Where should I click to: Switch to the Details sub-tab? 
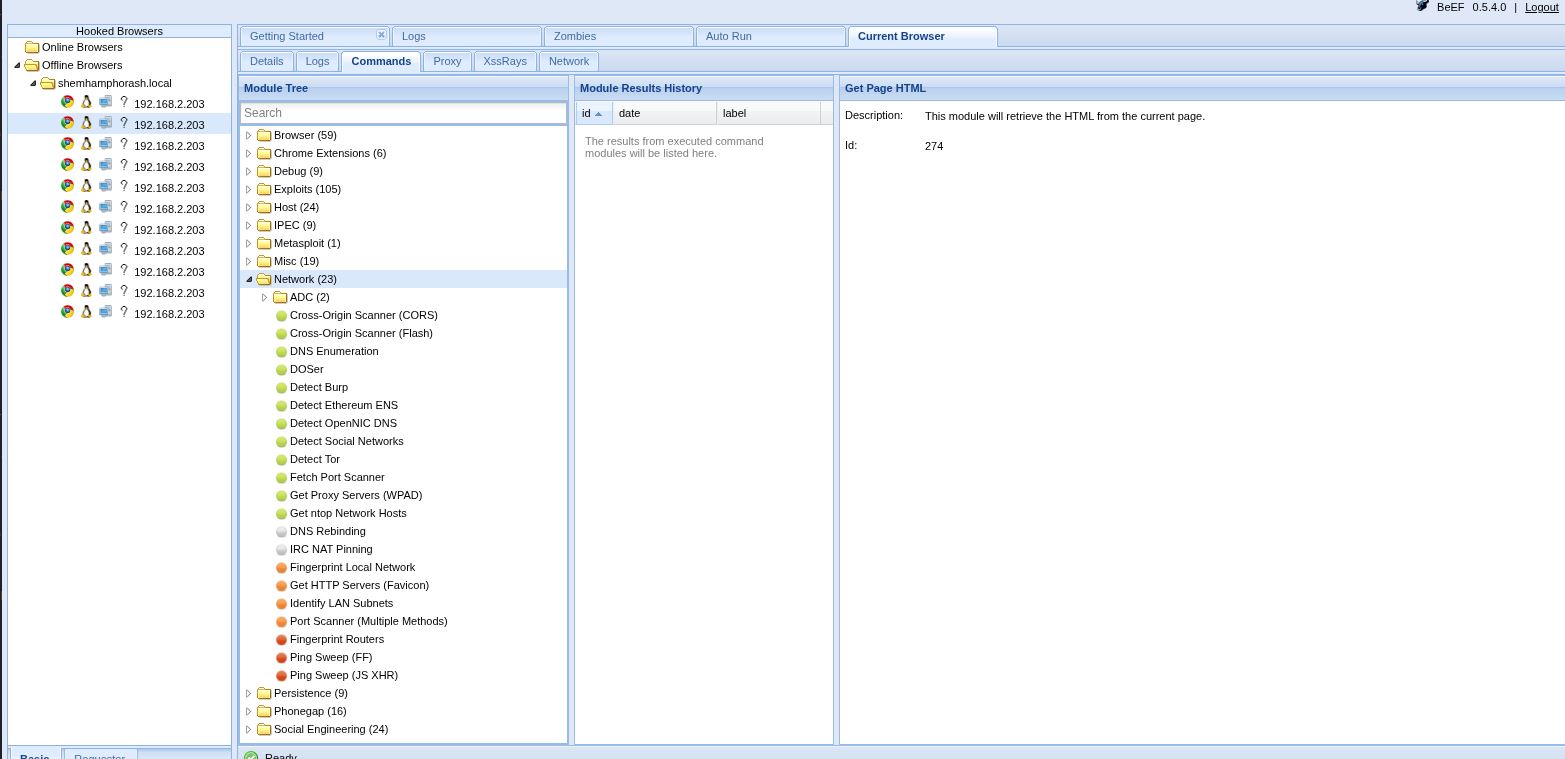(266, 61)
